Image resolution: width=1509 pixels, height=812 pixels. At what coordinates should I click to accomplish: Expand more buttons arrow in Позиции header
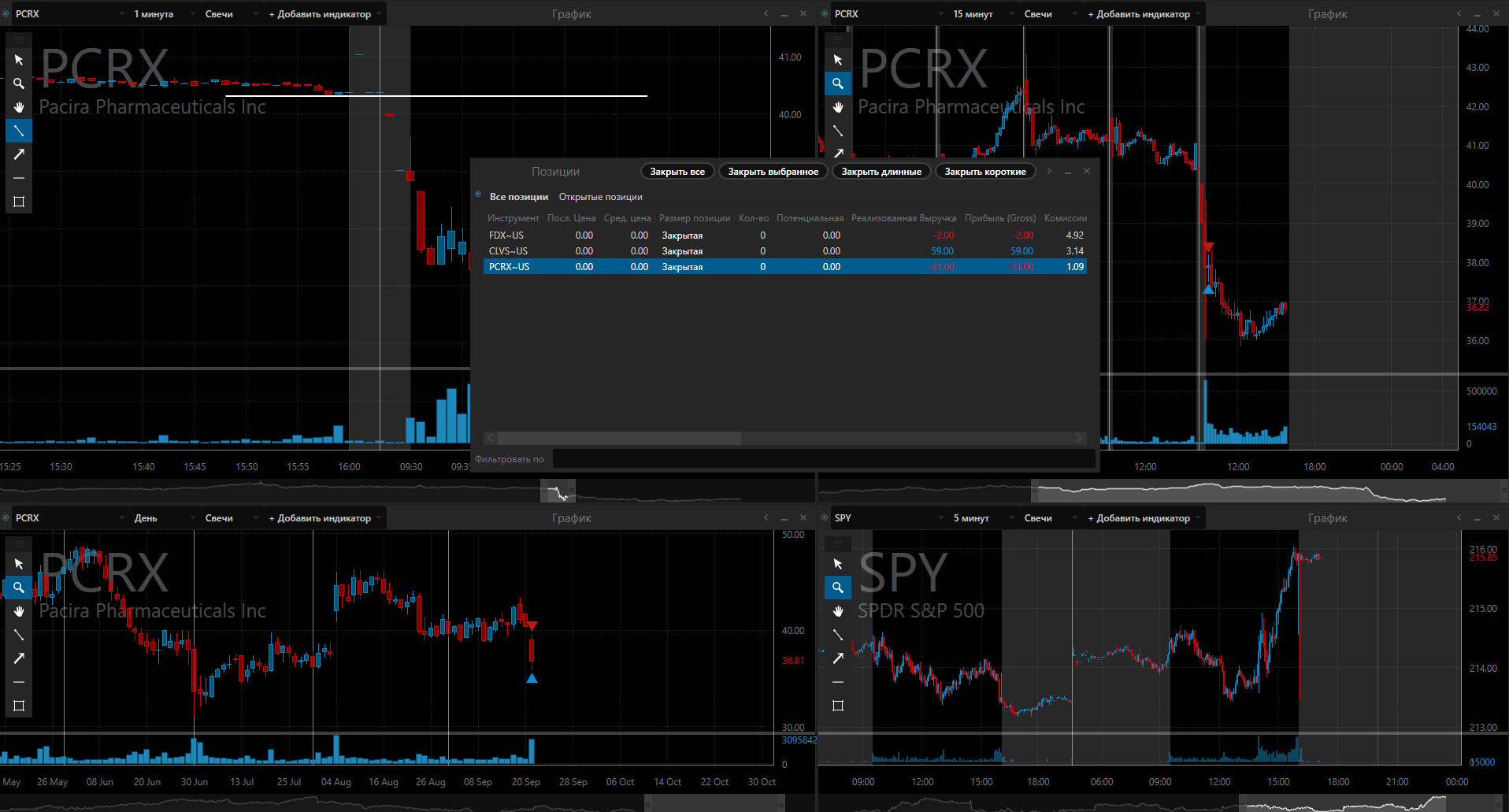(x=1049, y=171)
